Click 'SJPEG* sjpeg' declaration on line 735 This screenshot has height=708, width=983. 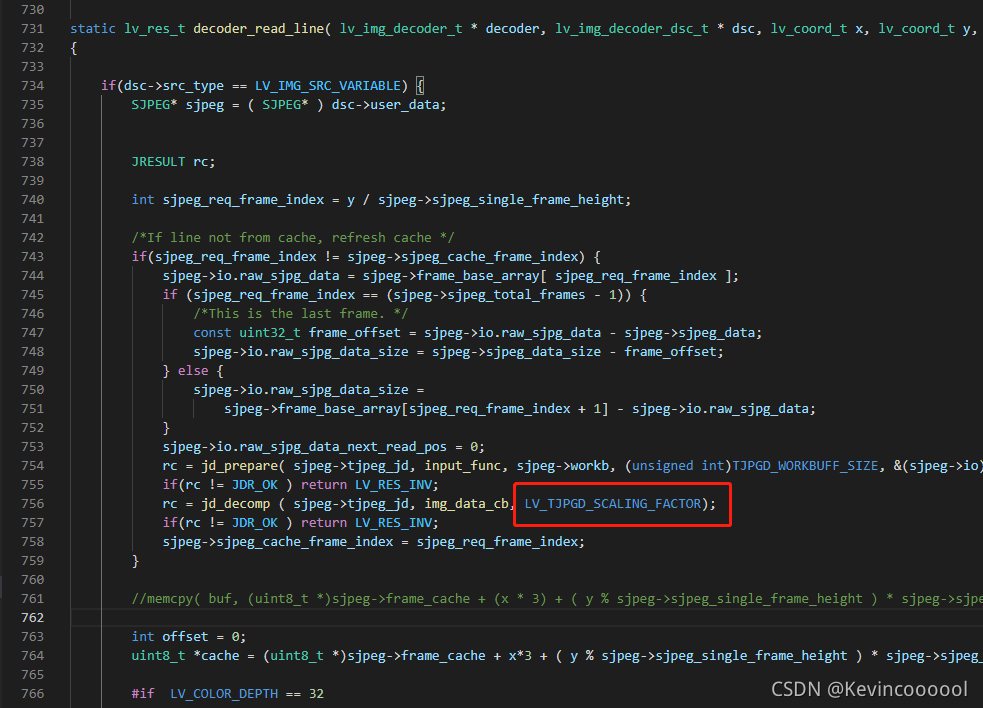click(x=177, y=105)
